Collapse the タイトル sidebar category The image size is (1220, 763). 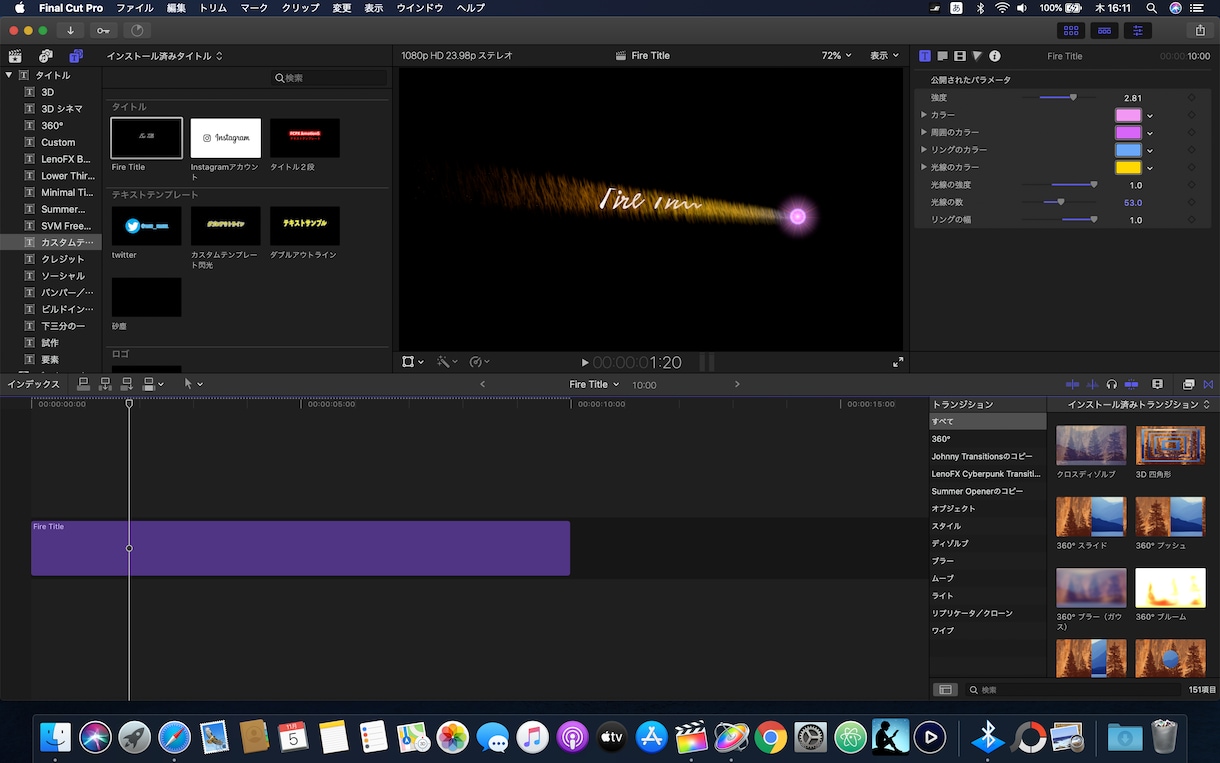coord(9,75)
